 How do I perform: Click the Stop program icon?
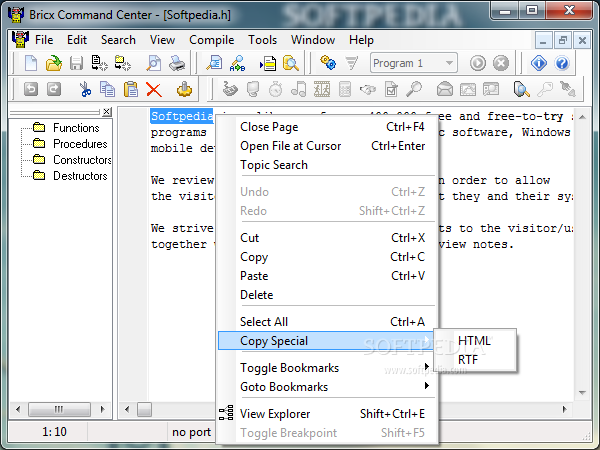(x=501, y=63)
